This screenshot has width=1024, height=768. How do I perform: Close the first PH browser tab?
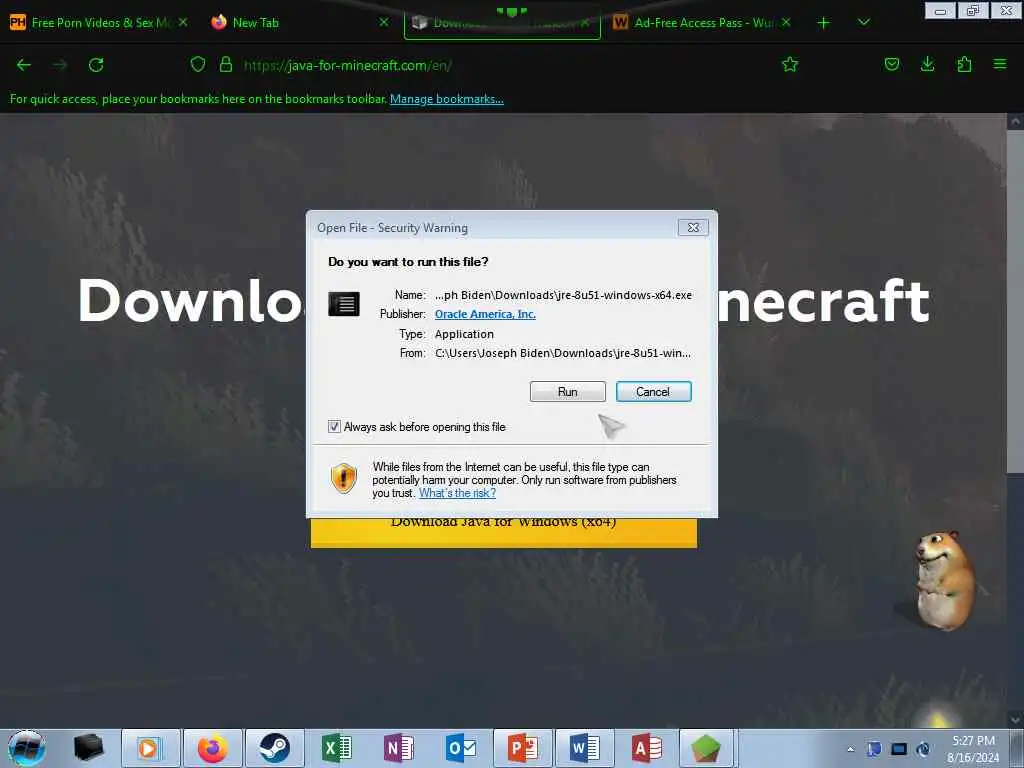click(183, 22)
